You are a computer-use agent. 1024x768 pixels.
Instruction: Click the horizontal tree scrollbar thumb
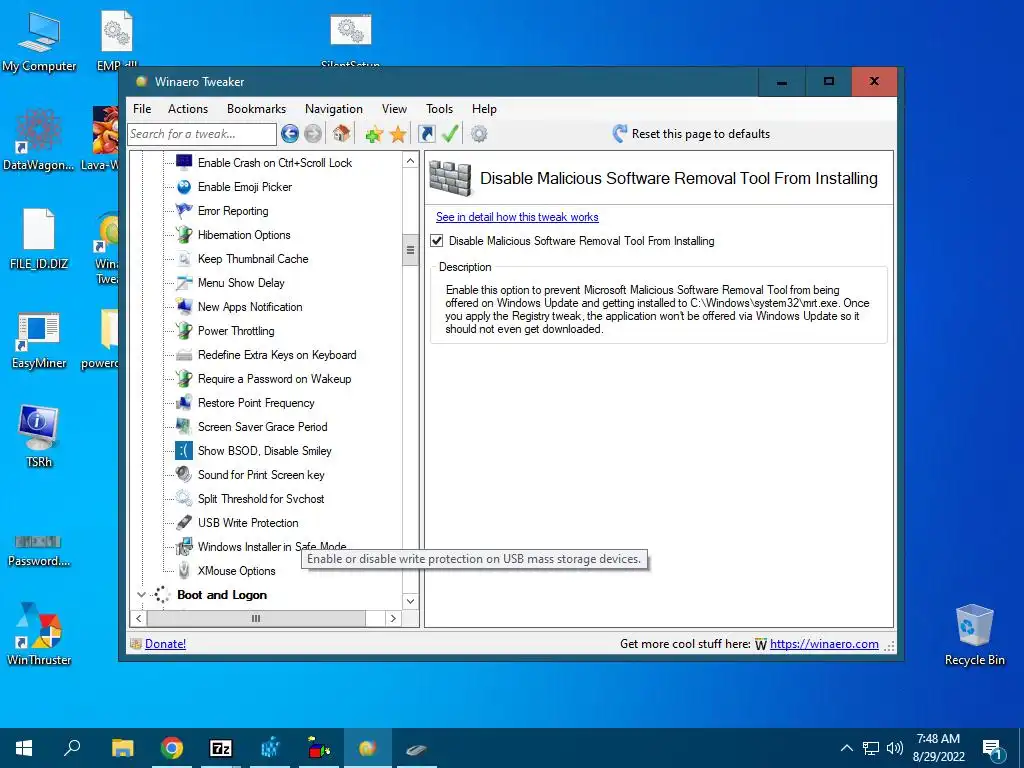coord(256,618)
